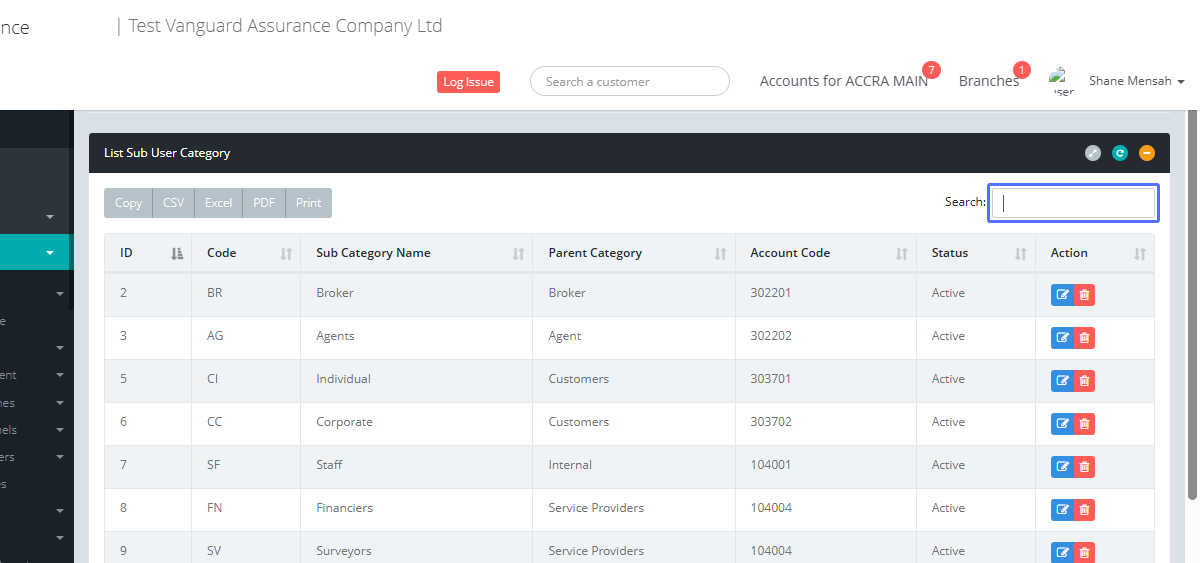1200x563 pixels.
Task: Expand the highlighted teal sidebar menu arrow
Action: point(50,253)
